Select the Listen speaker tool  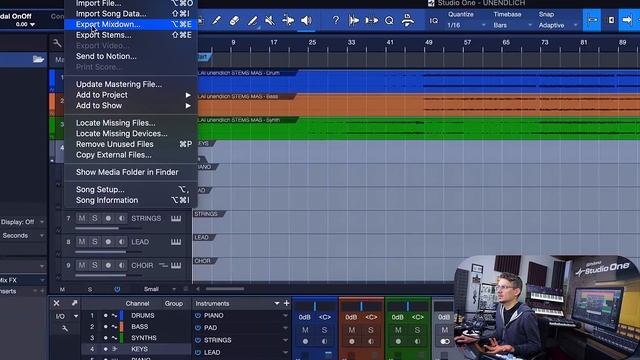307,20
